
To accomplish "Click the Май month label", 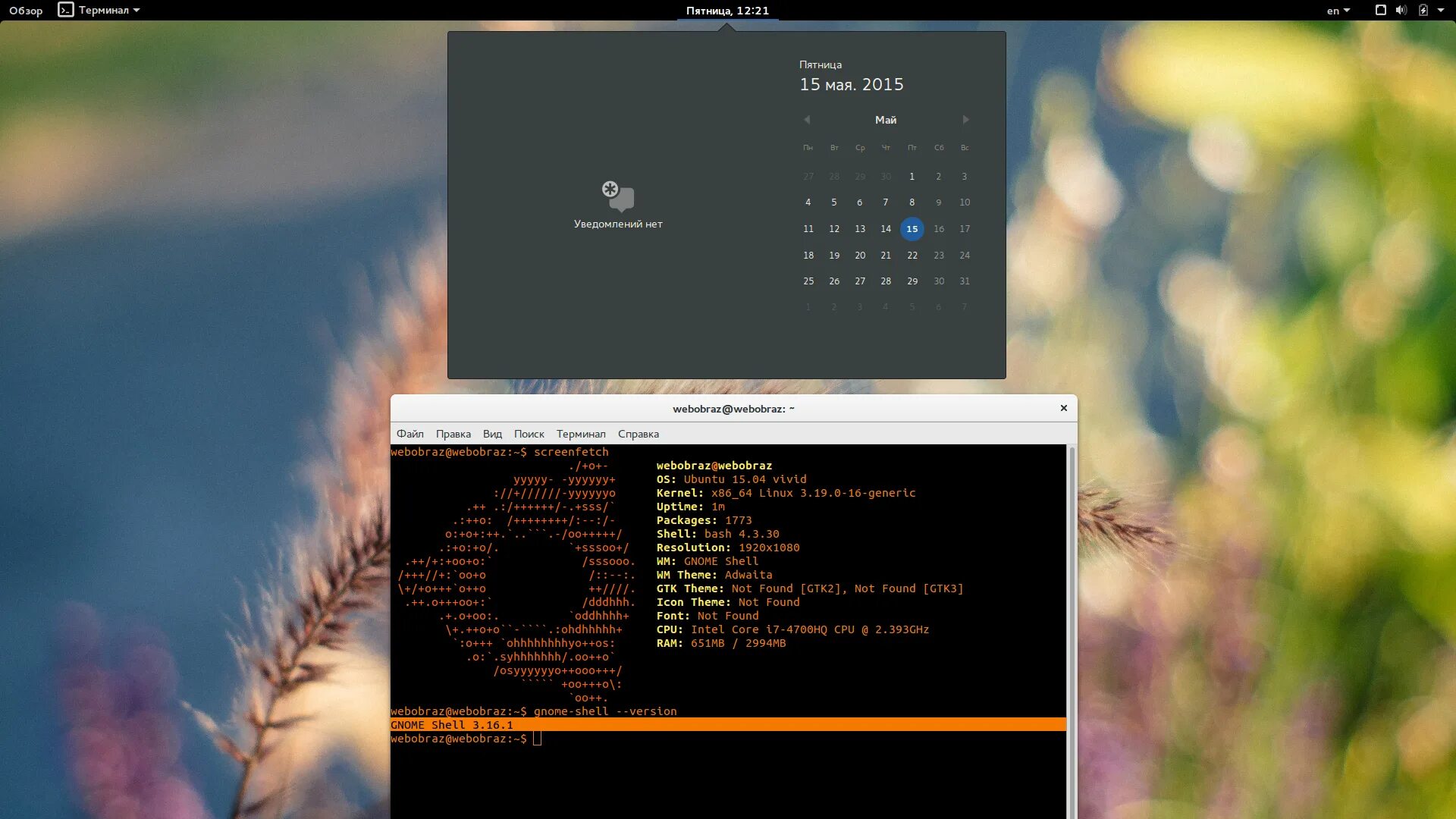I will click(x=885, y=120).
